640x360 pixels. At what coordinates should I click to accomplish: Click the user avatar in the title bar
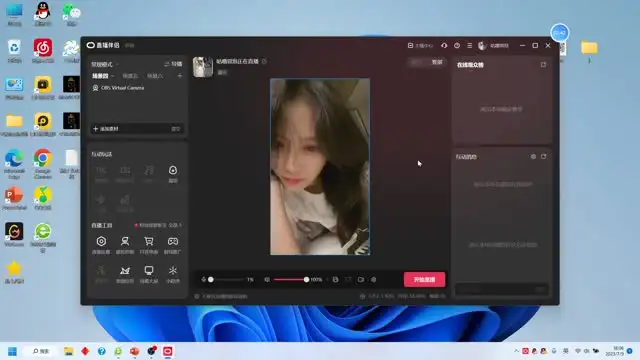tap(482, 46)
